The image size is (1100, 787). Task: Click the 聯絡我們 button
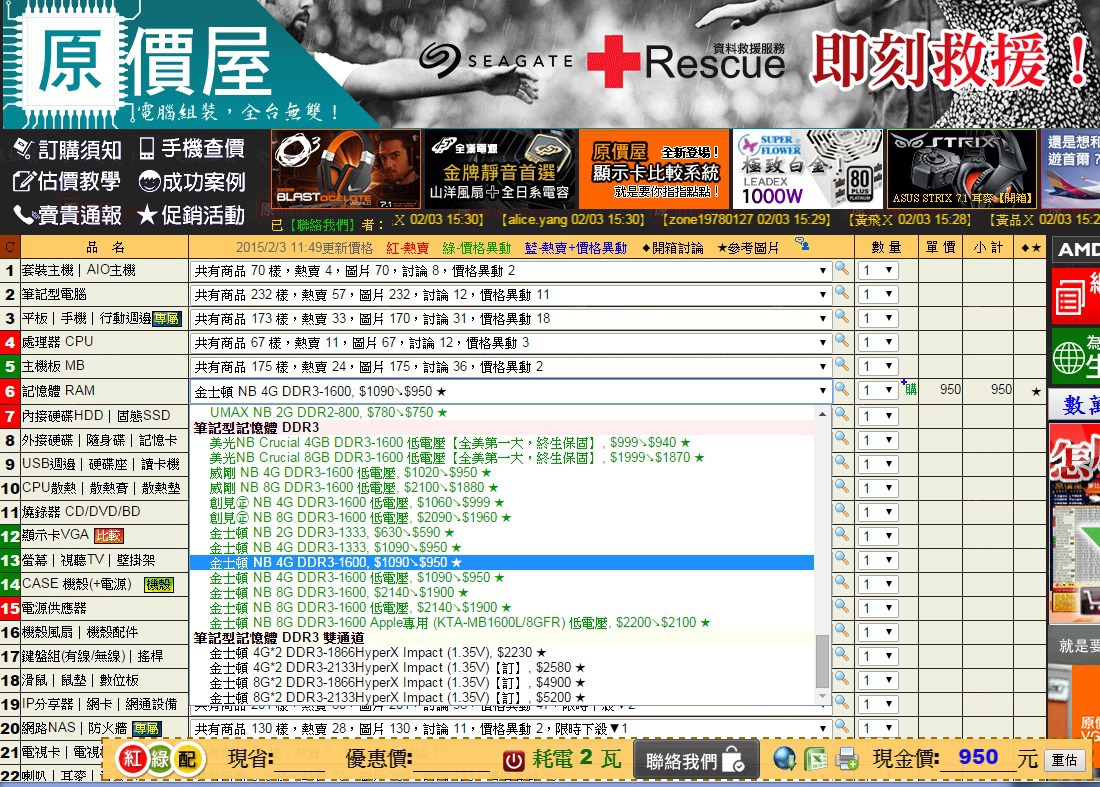[x=696, y=760]
